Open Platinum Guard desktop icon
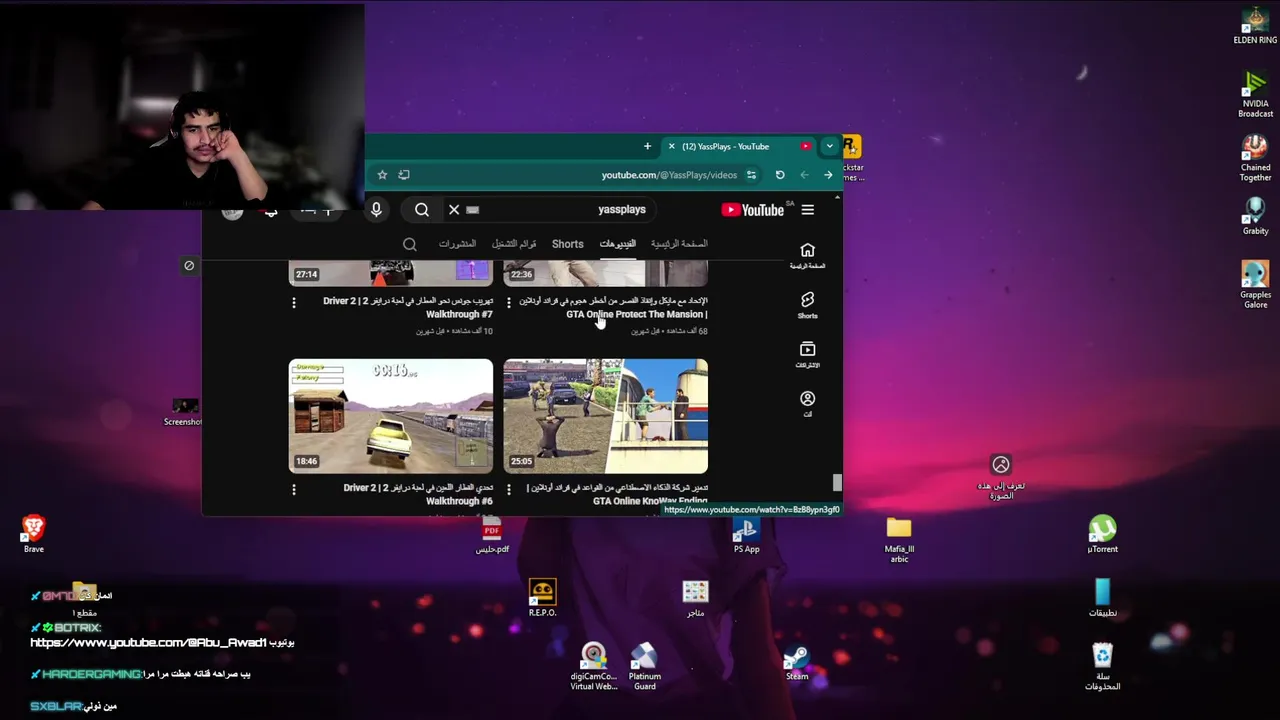The width and height of the screenshot is (1280, 720). coord(645,667)
